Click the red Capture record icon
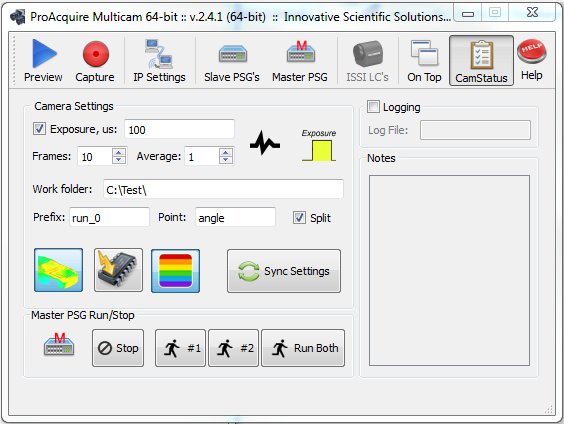This screenshot has height=424, width=564. pyautogui.click(x=95, y=60)
